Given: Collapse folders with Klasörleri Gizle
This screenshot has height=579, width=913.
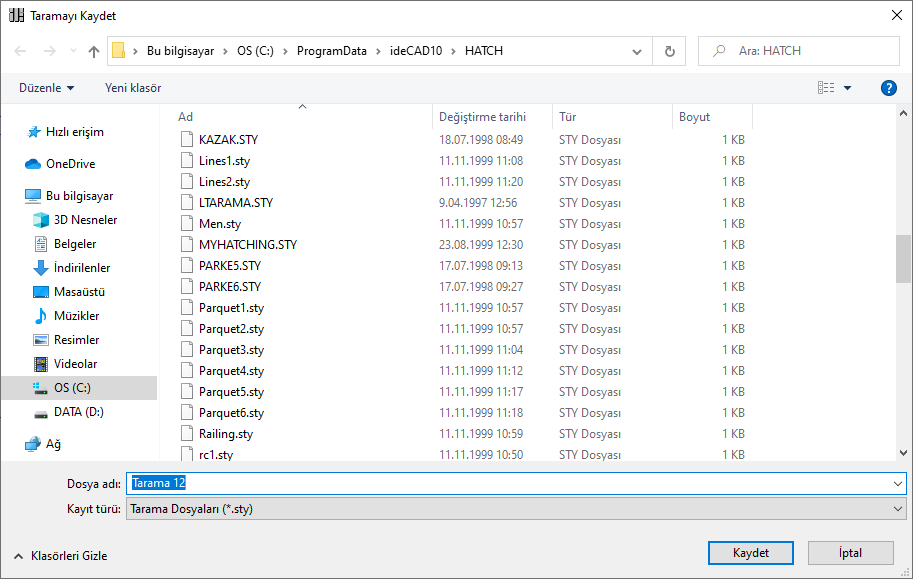Looking at the screenshot, I should pyautogui.click(x=61, y=556).
